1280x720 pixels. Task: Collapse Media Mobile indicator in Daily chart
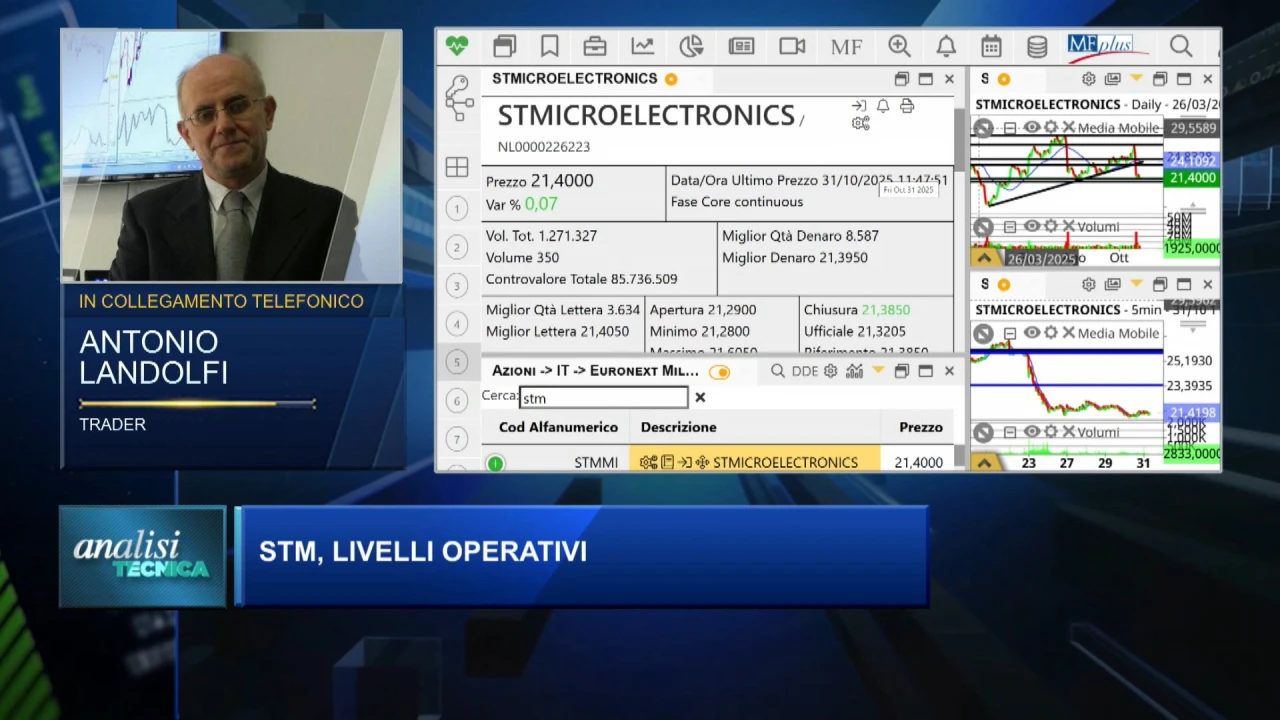1010,128
